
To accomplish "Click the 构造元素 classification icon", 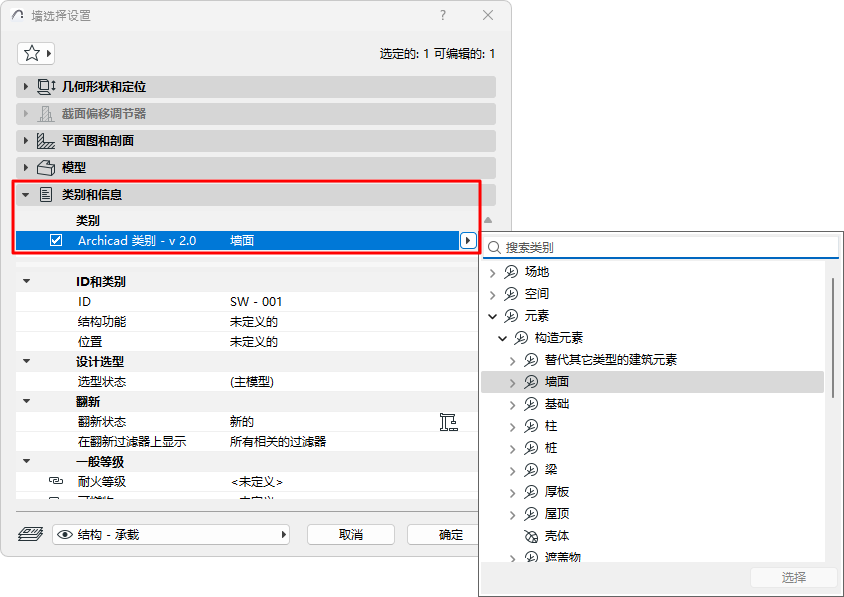I will point(521,338).
